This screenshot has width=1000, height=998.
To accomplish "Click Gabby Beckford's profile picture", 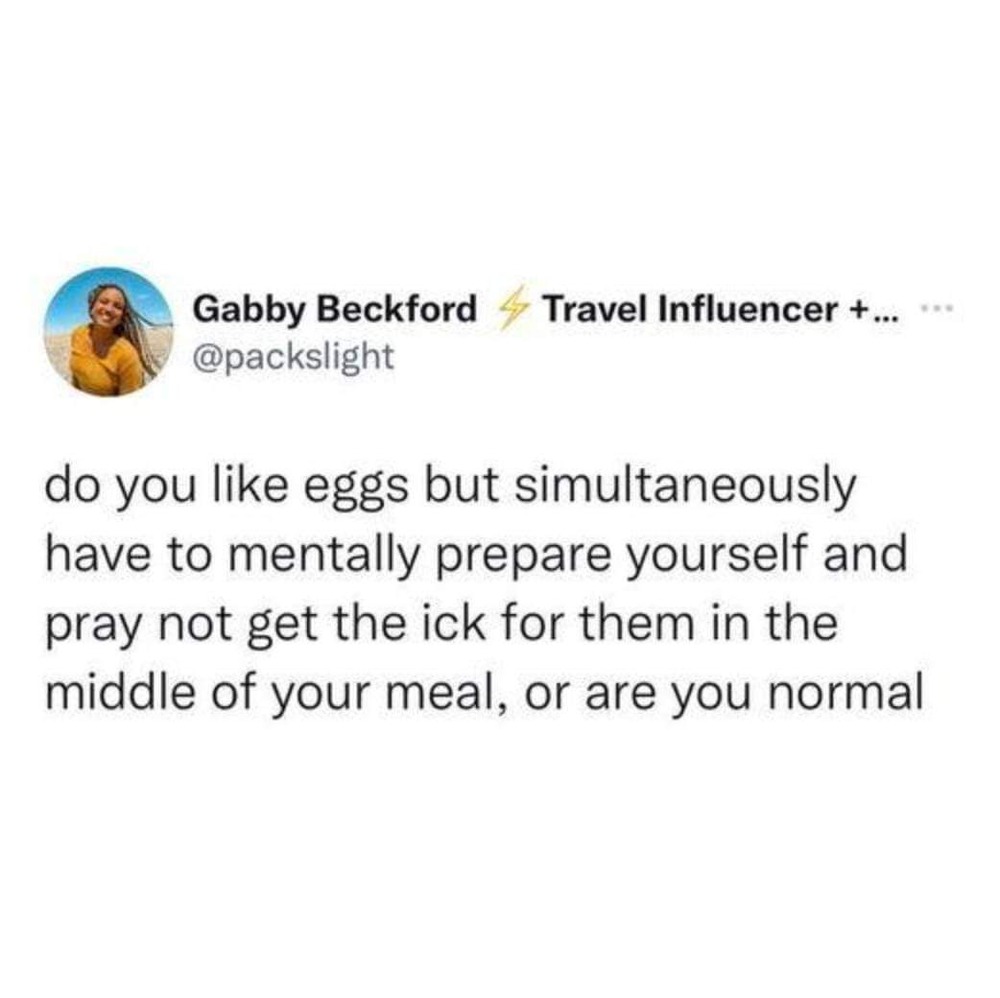I will pyautogui.click(x=108, y=332).
